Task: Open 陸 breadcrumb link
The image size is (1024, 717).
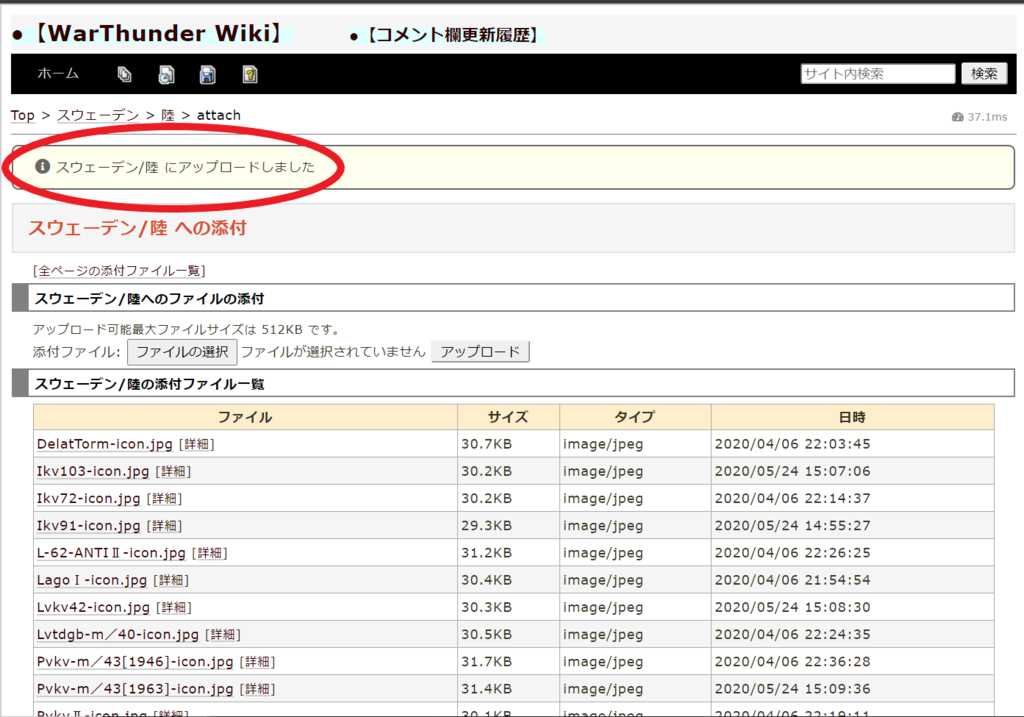Action: [x=168, y=115]
